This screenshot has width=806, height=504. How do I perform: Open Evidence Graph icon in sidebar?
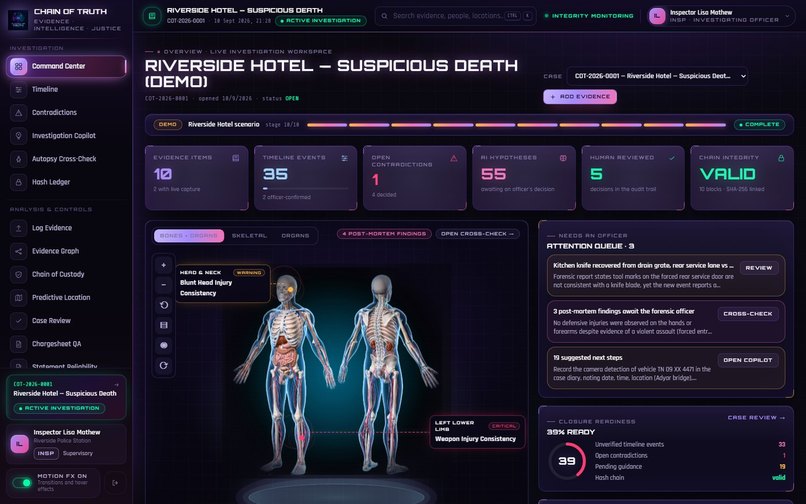tap(19, 251)
